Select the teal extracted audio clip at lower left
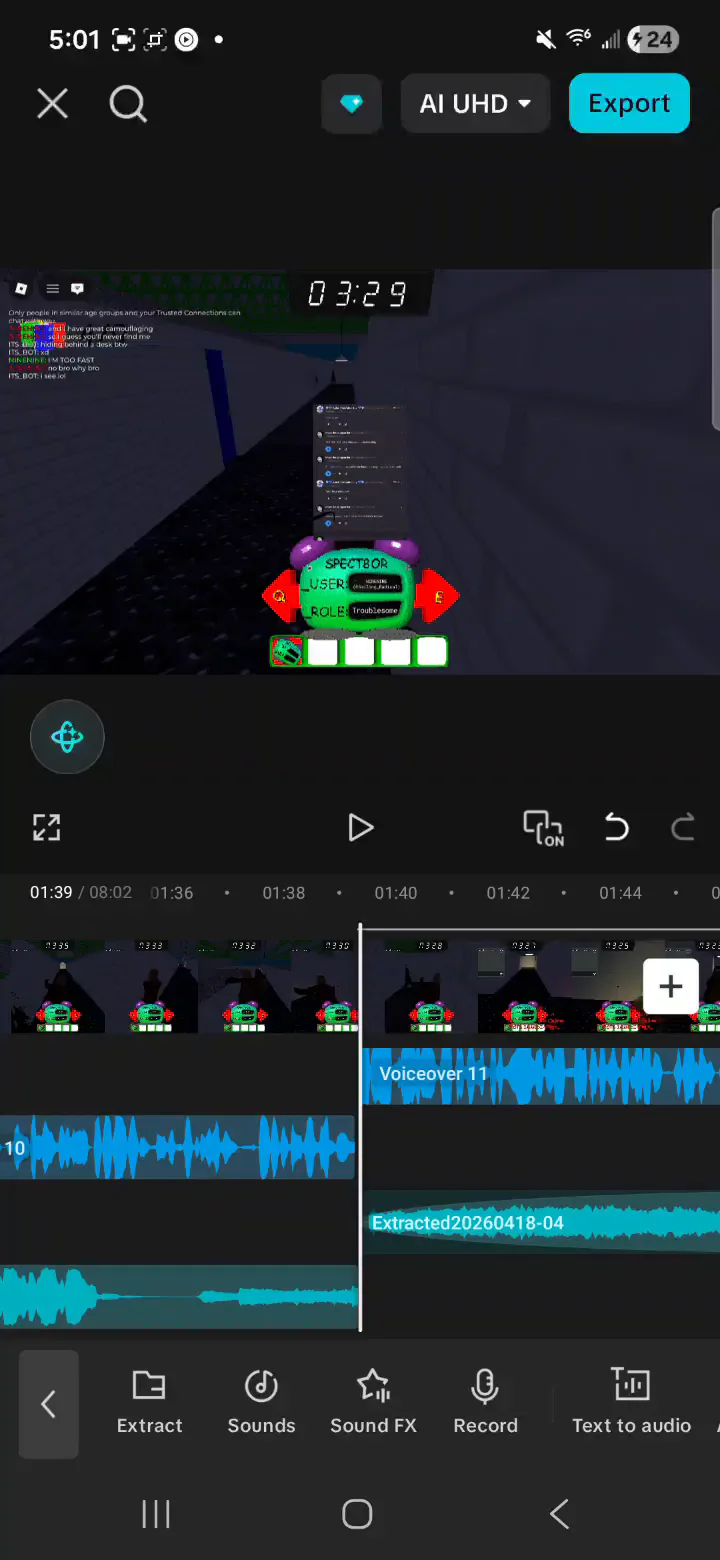Screen dimensions: 720x1560 (178, 1297)
